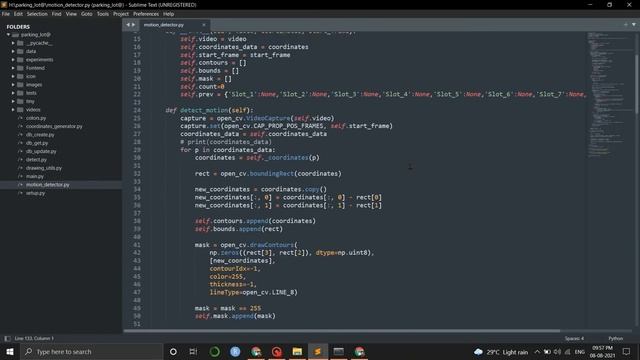Open the Selection menu

pos(37,14)
